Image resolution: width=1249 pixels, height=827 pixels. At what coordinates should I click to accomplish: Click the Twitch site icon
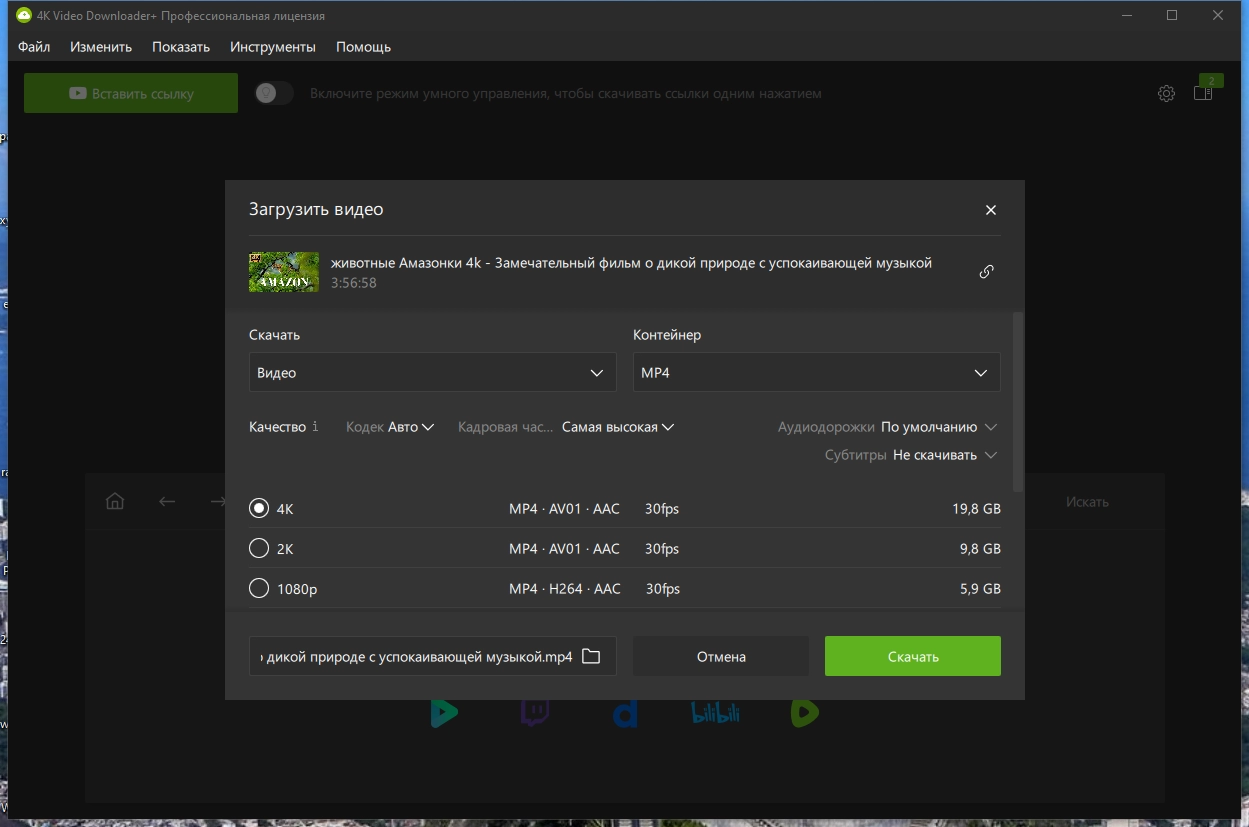click(x=535, y=713)
